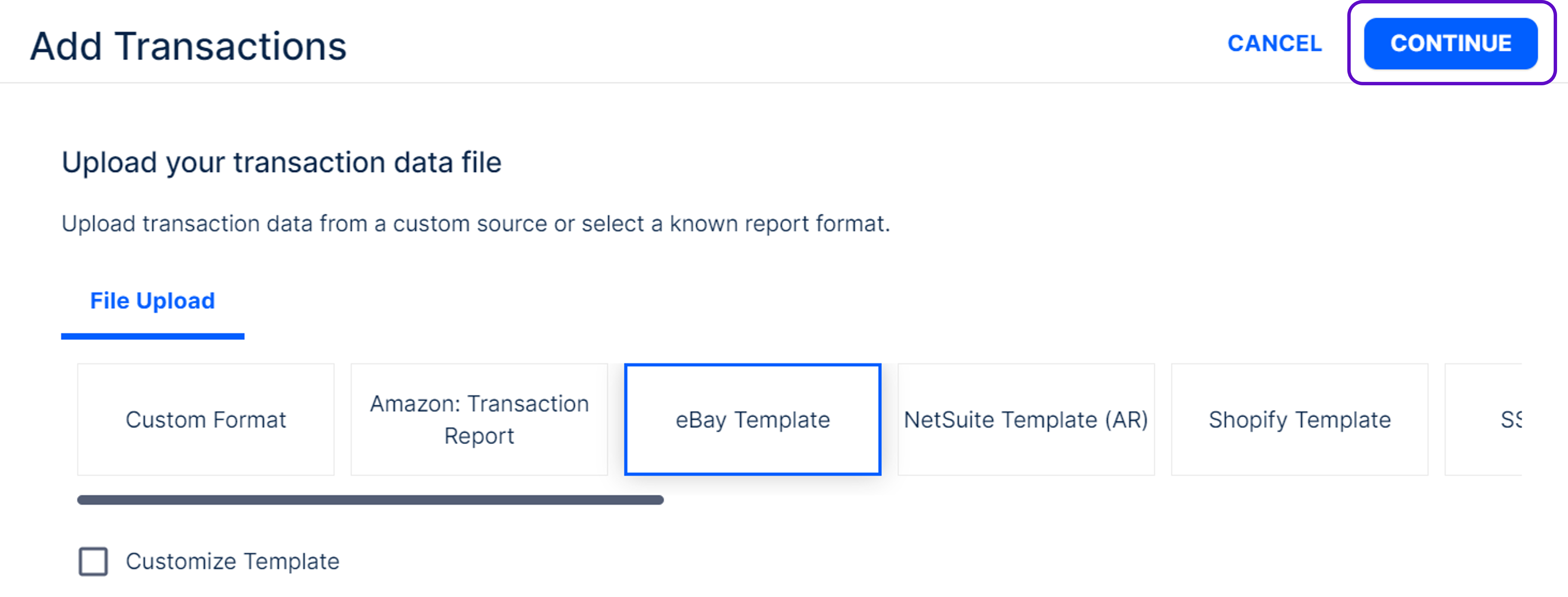
Task: Pick the NetSuite Template (AR) format
Action: [x=1026, y=419]
